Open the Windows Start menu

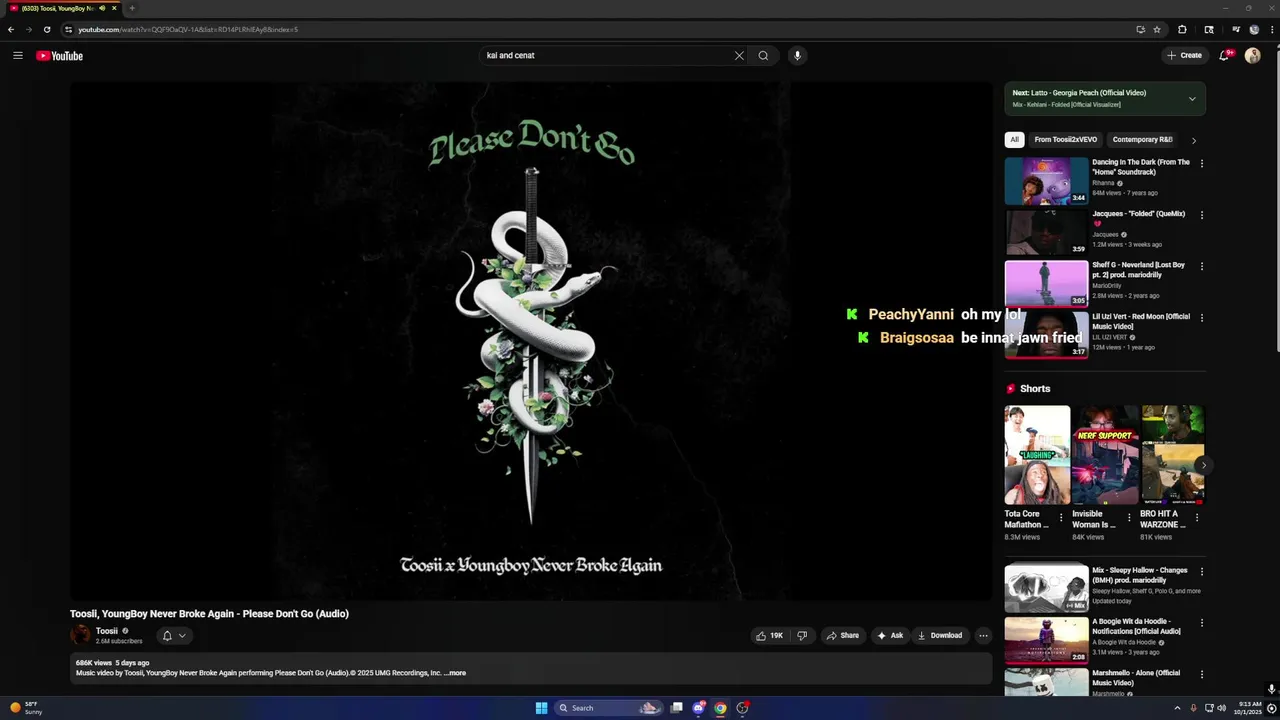[541, 708]
